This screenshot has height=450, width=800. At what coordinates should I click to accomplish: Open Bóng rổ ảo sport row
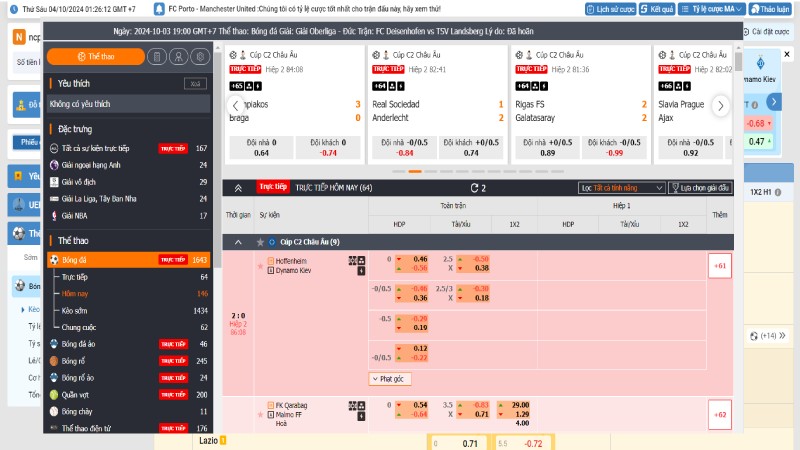(x=129, y=378)
